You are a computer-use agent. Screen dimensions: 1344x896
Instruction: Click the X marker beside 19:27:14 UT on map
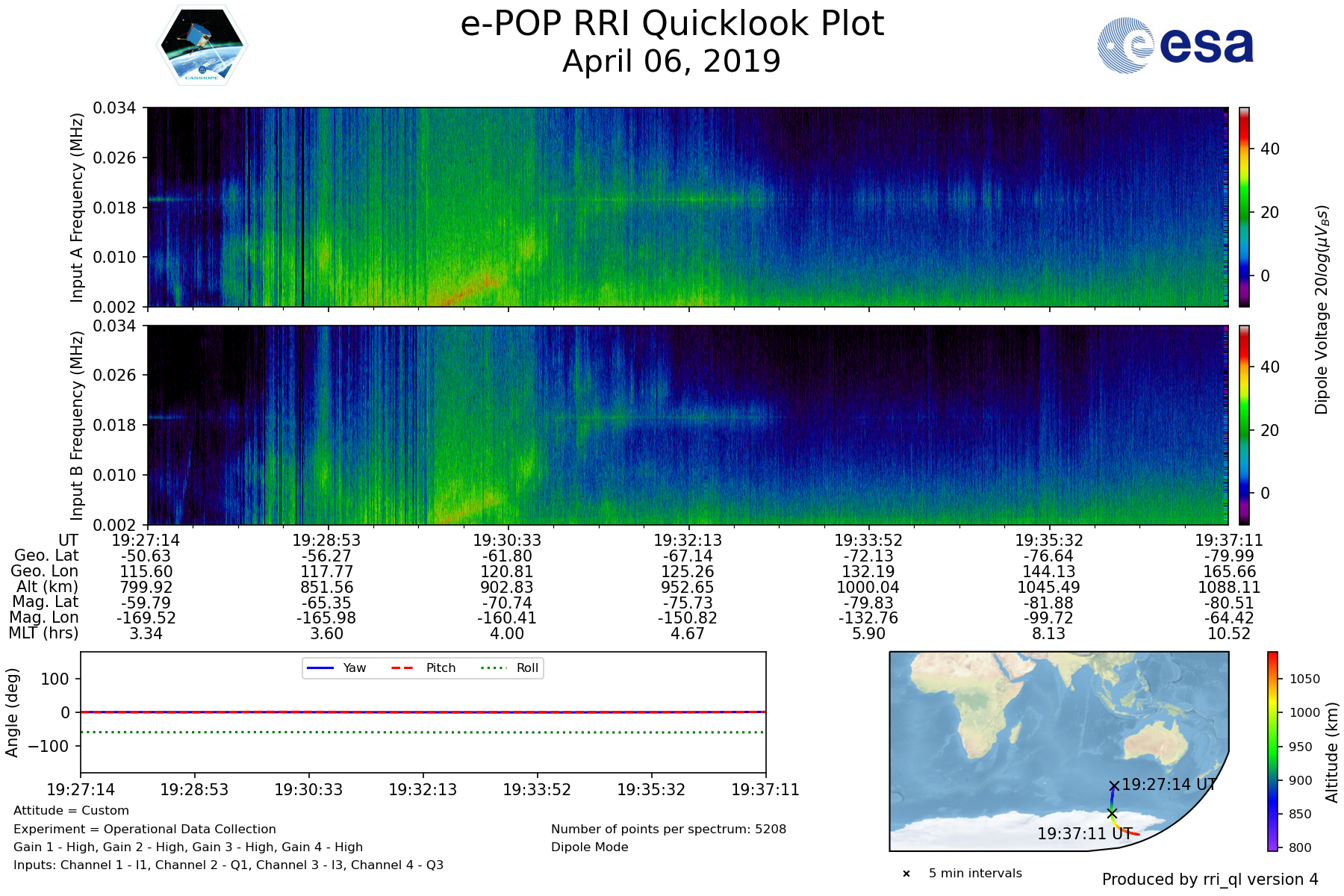click(1114, 785)
